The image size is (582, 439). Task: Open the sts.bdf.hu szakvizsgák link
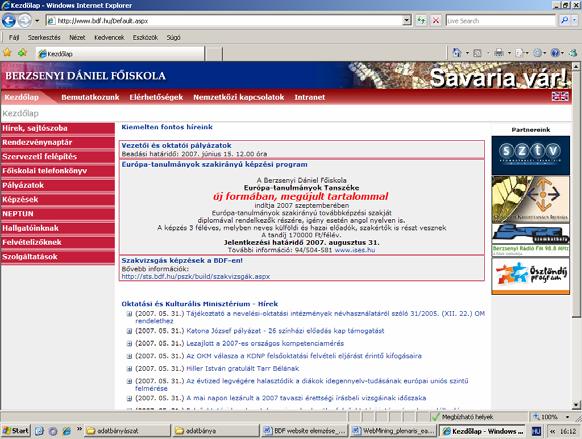196,276
